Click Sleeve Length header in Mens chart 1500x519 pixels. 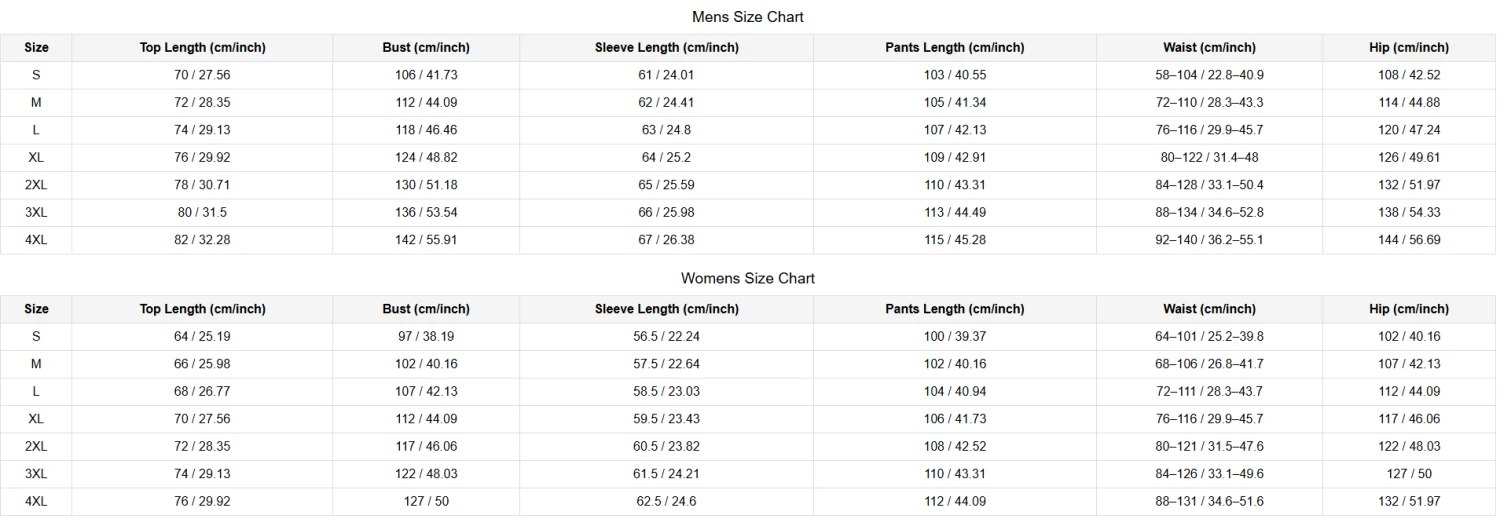[x=666, y=47]
